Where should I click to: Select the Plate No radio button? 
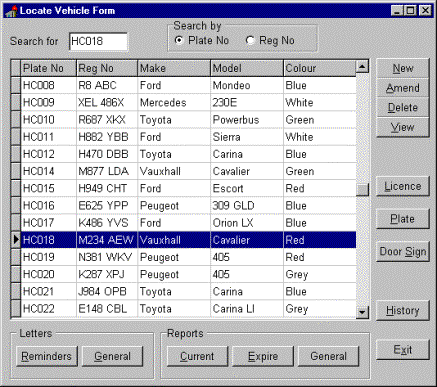click(x=179, y=40)
